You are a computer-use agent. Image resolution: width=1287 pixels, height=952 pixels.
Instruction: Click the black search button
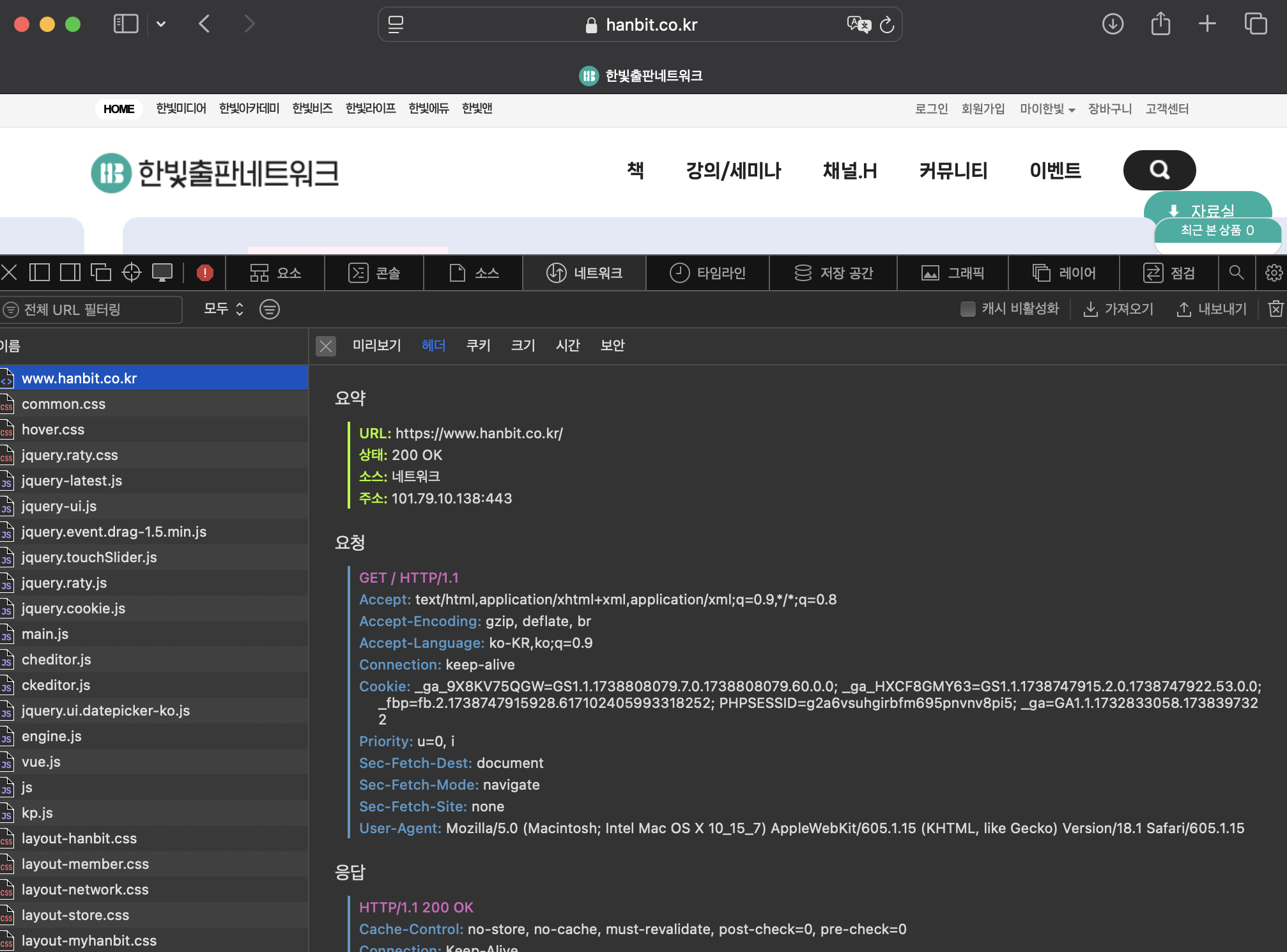coord(1159,170)
